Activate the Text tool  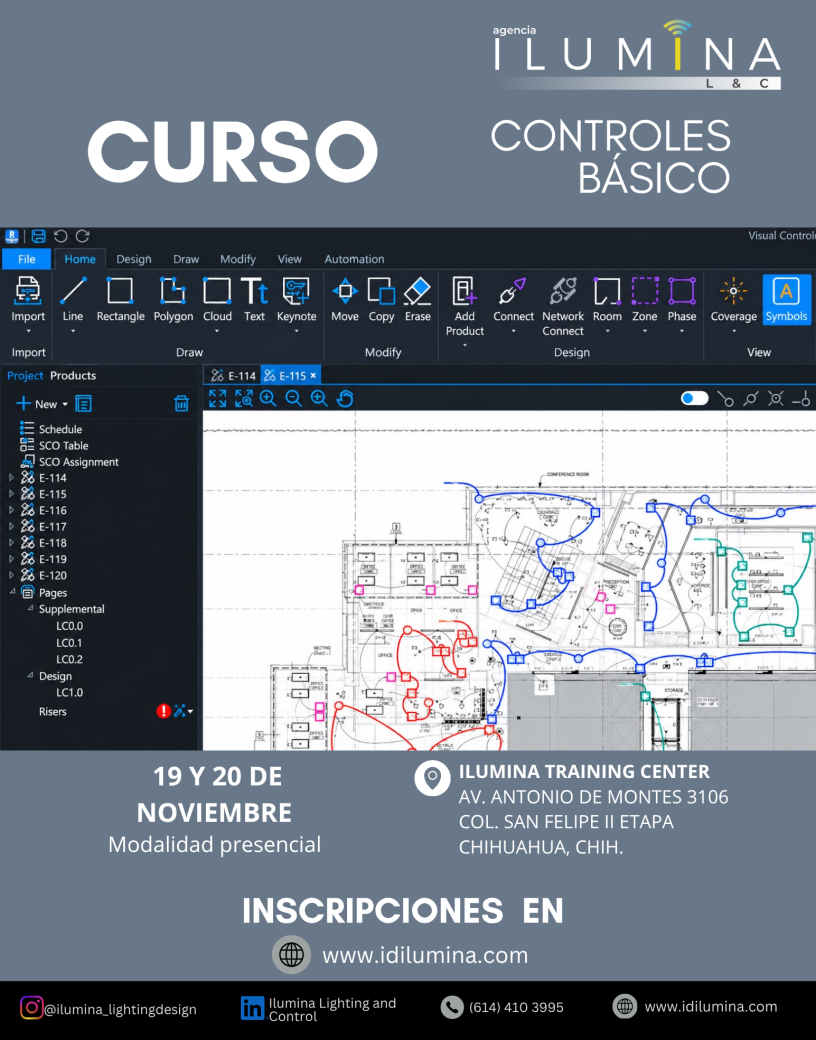click(254, 300)
